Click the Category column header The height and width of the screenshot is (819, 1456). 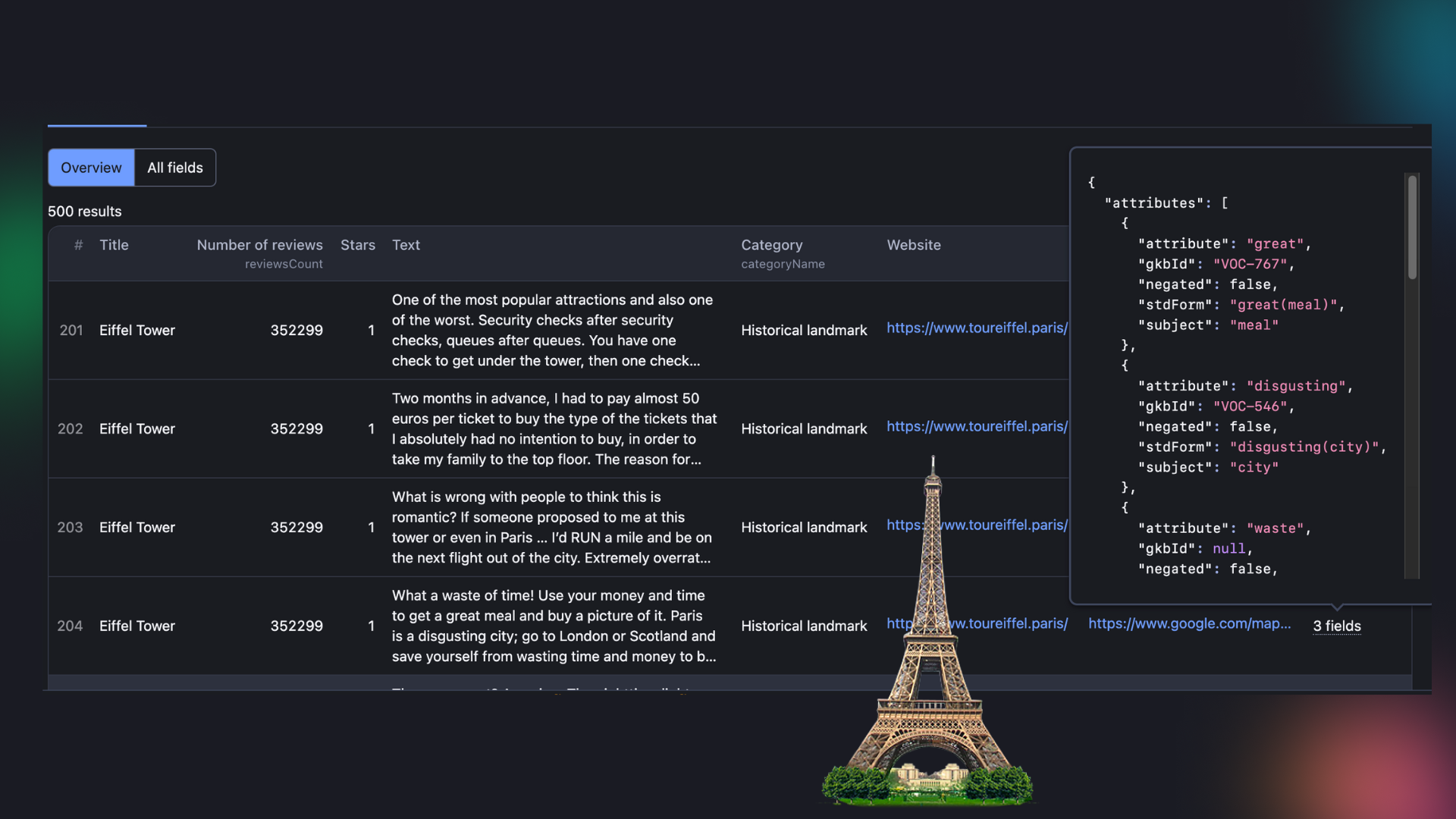[771, 245]
